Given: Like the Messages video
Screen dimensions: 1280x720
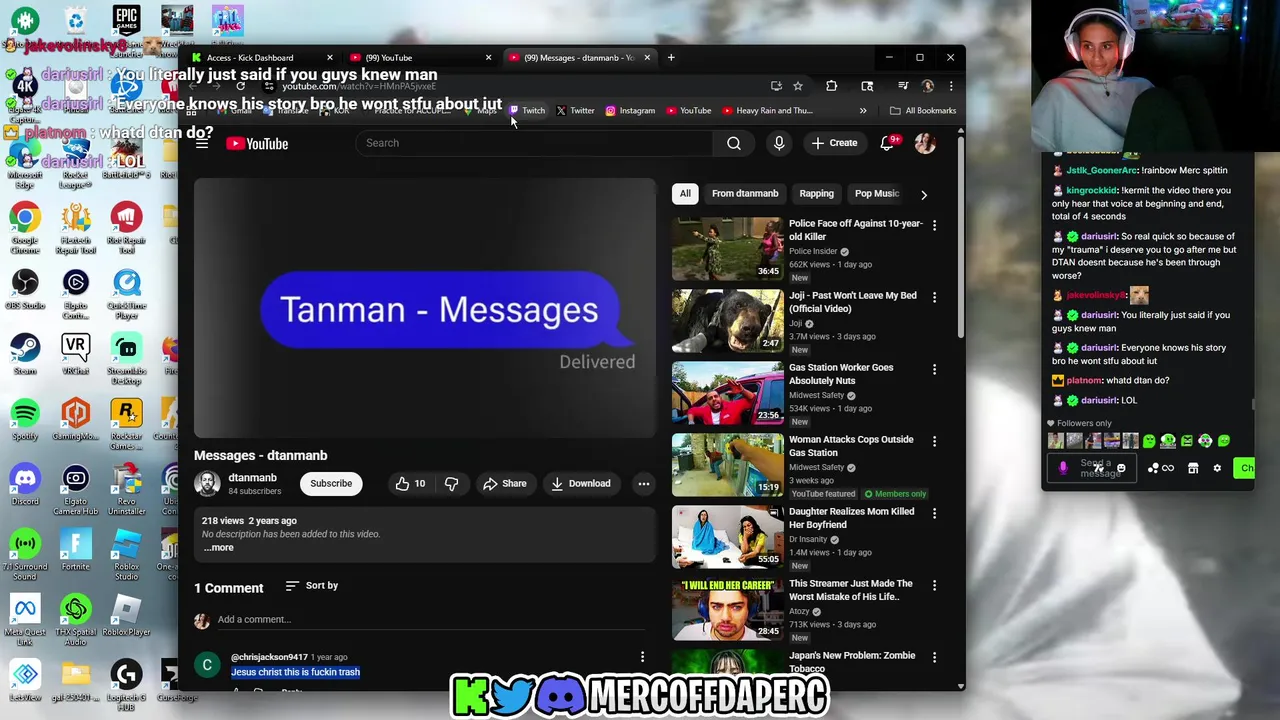Looking at the screenshot, I should (410, 484).
